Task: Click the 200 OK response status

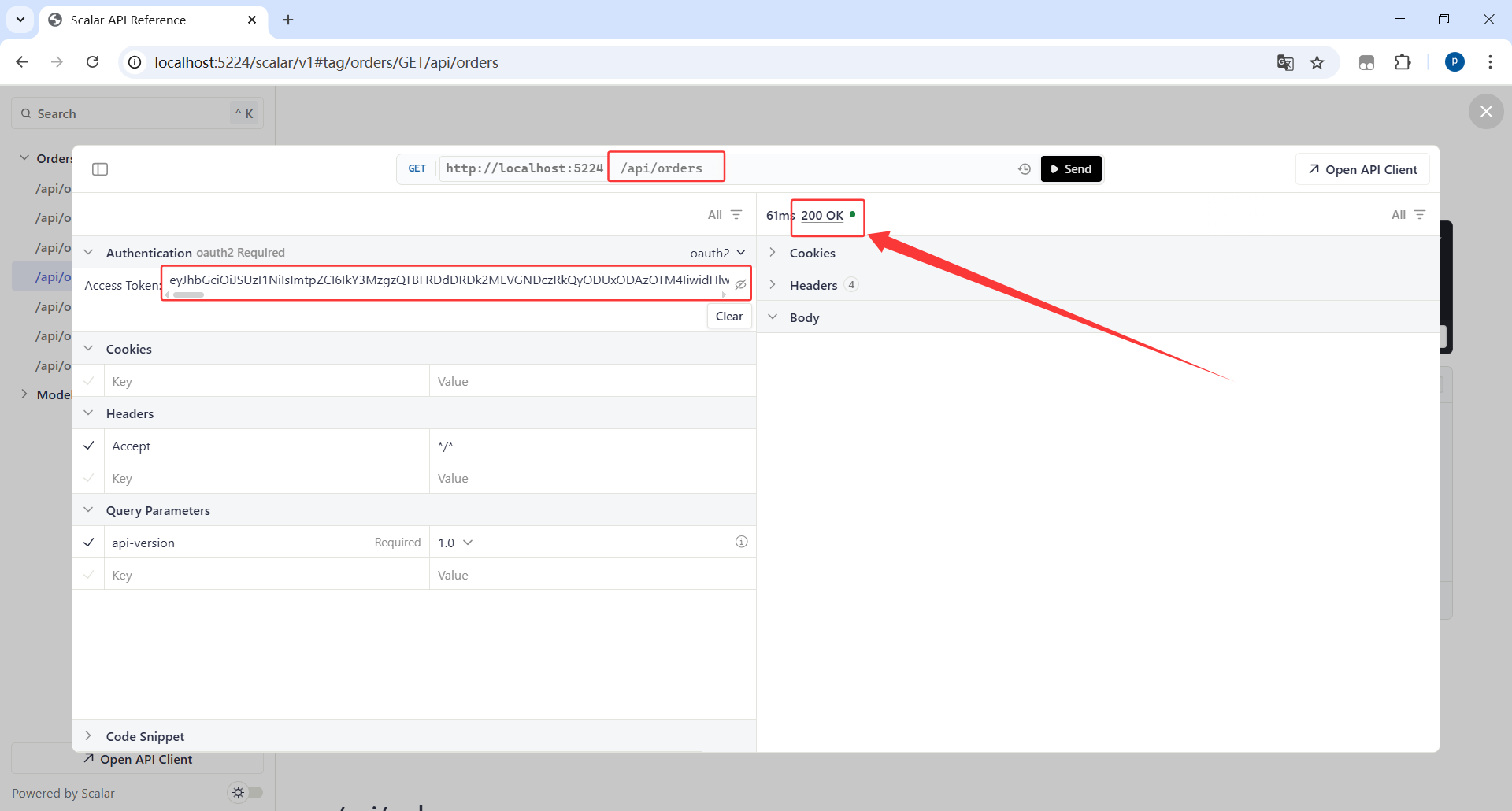Action: point(822,215)
